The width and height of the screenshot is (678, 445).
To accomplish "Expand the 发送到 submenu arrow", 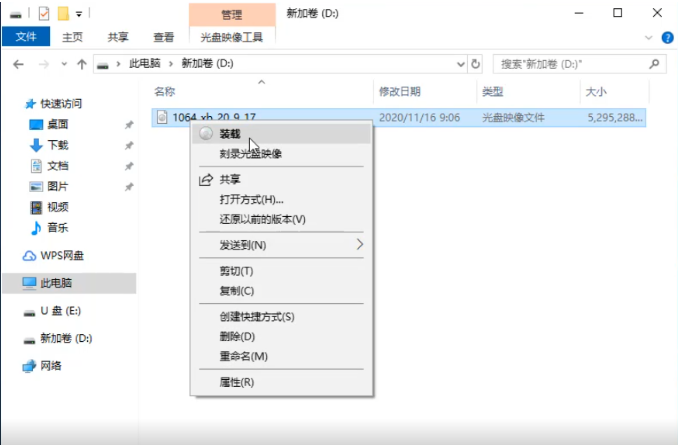I will (360, 244).
